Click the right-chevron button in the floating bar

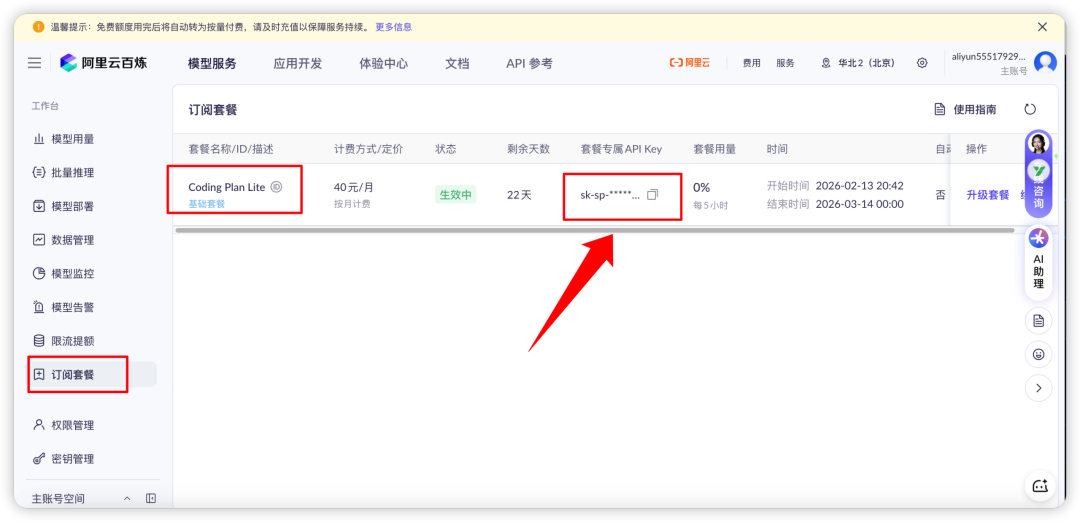1039,388
